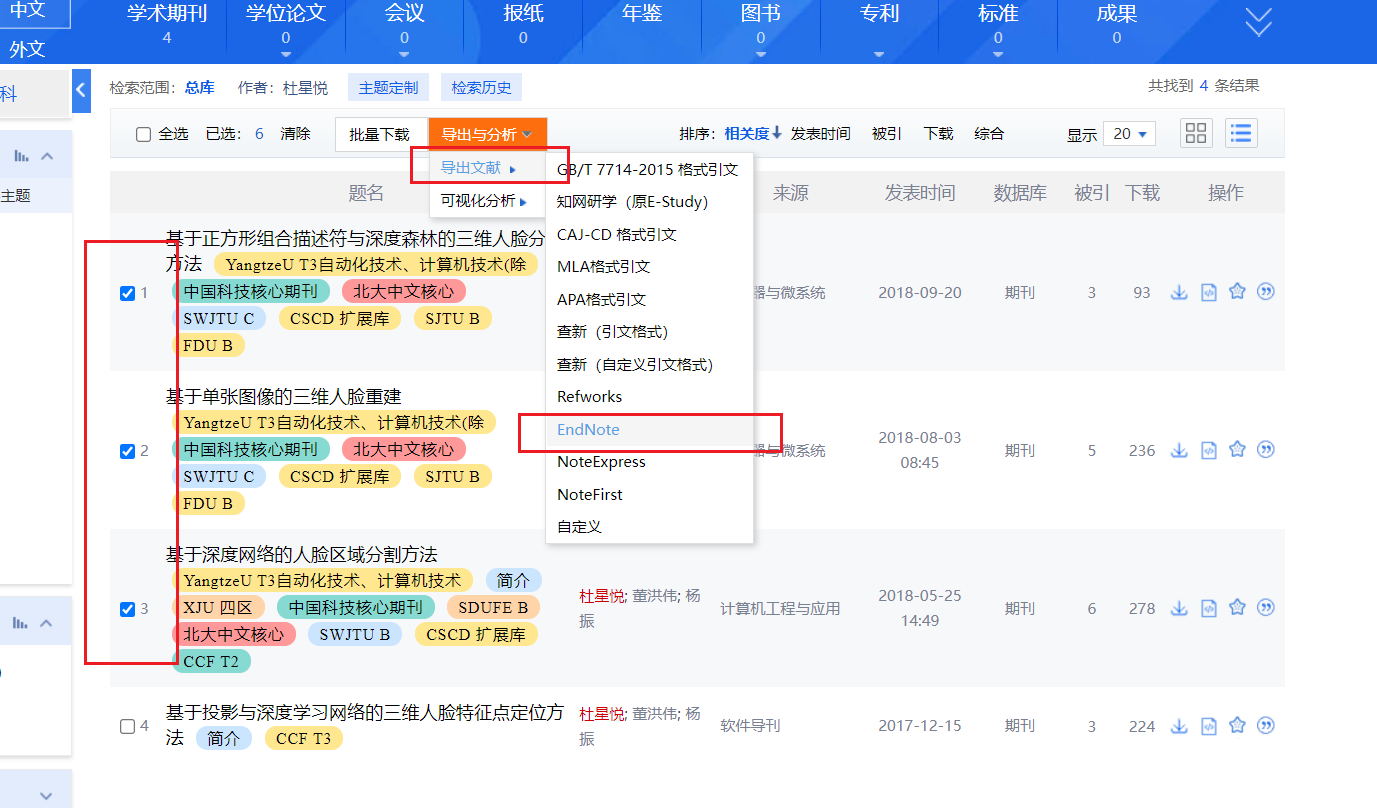Open the 显示 20 per-page dropdown

click(1129, 134)
